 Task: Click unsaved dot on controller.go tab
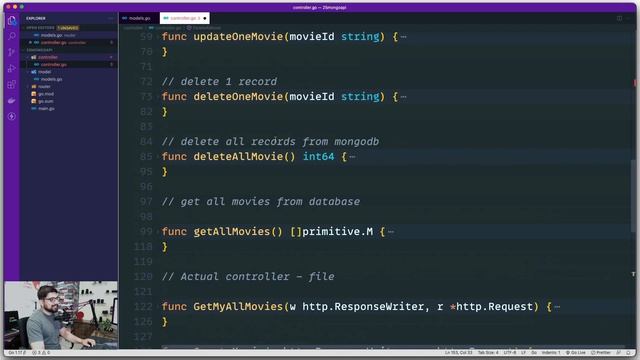point(205,18)
